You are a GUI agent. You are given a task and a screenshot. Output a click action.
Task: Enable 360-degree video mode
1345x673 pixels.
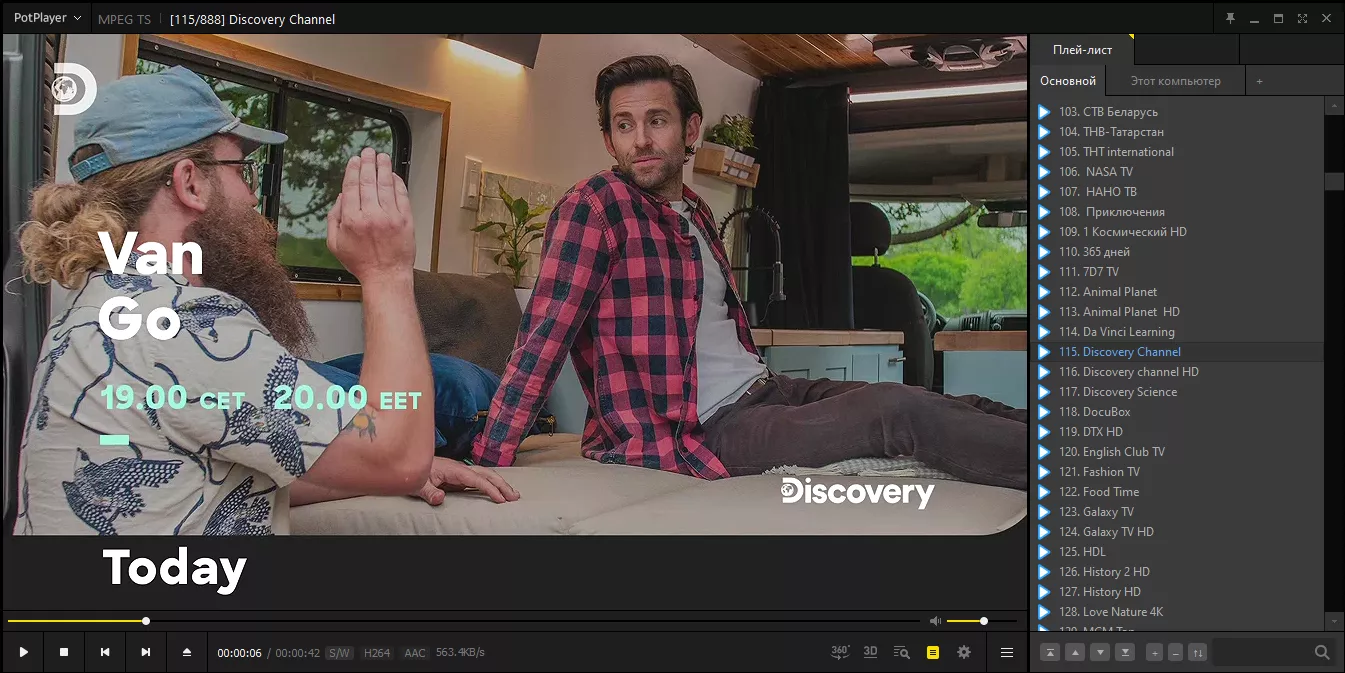pos(840,652)
